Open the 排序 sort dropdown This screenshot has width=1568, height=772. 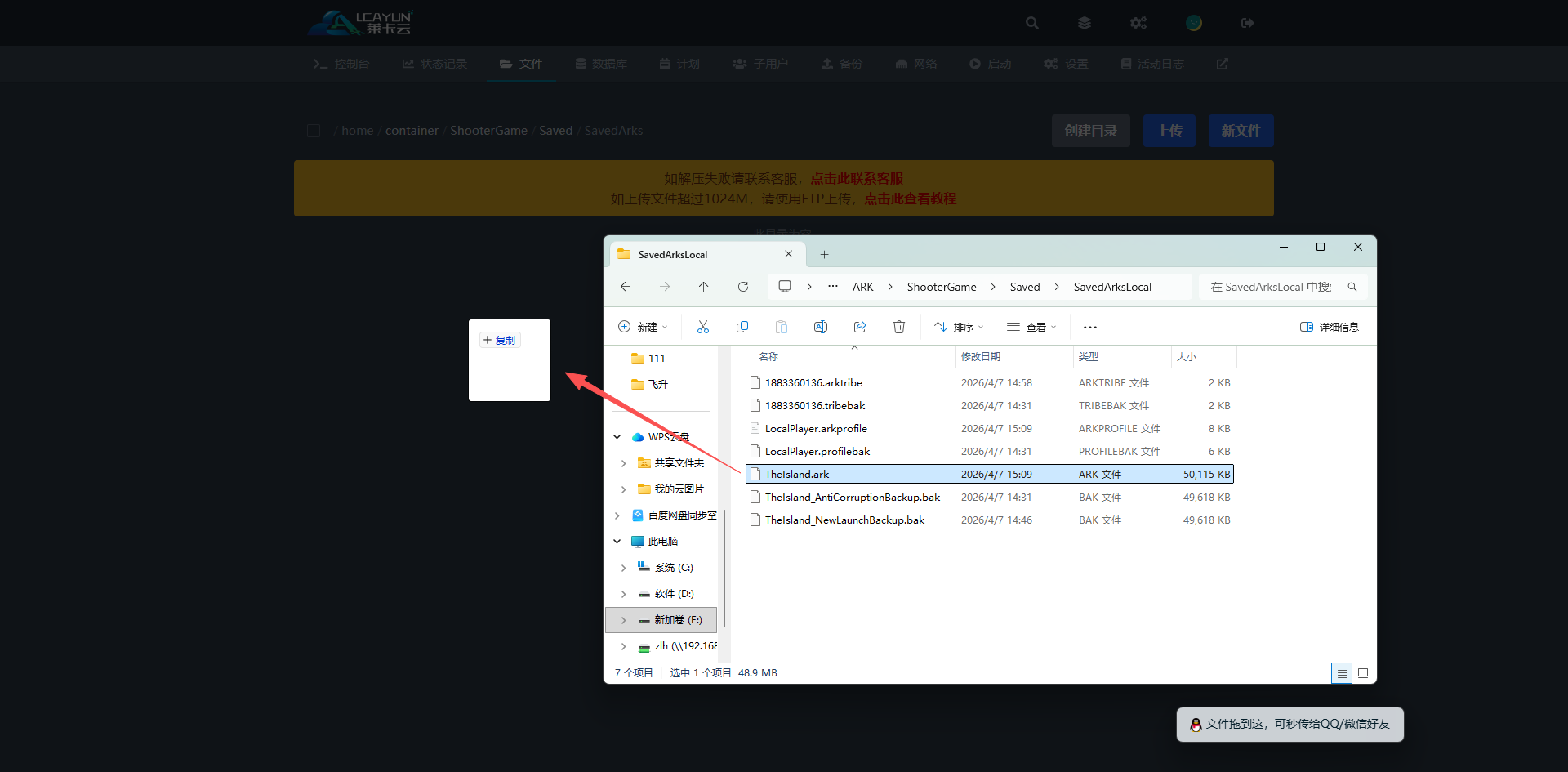coord(959,327)
